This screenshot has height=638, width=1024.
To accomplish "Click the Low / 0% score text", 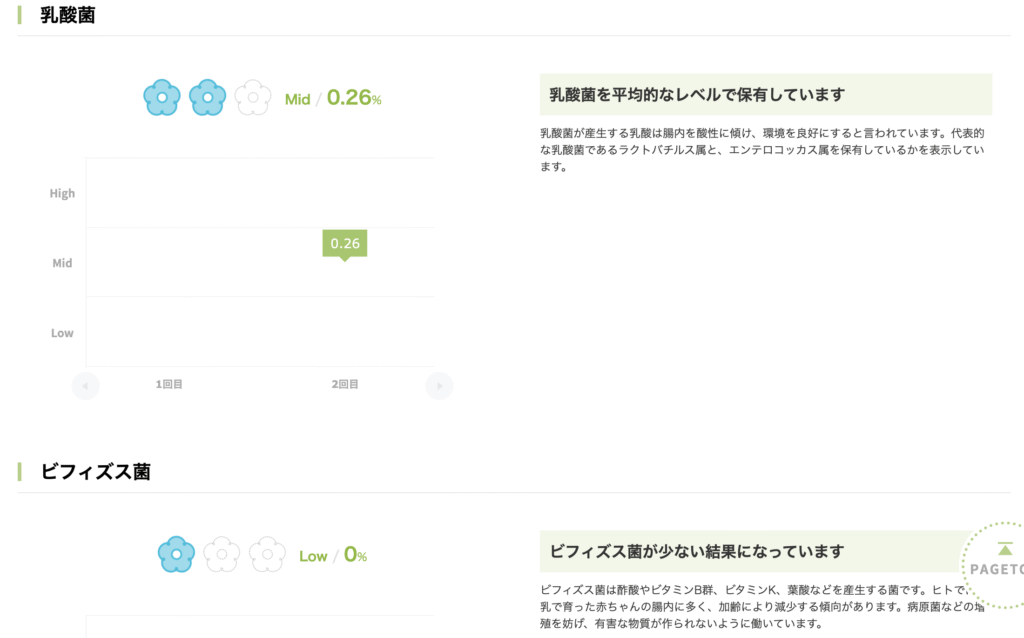I will coord(333,555).
